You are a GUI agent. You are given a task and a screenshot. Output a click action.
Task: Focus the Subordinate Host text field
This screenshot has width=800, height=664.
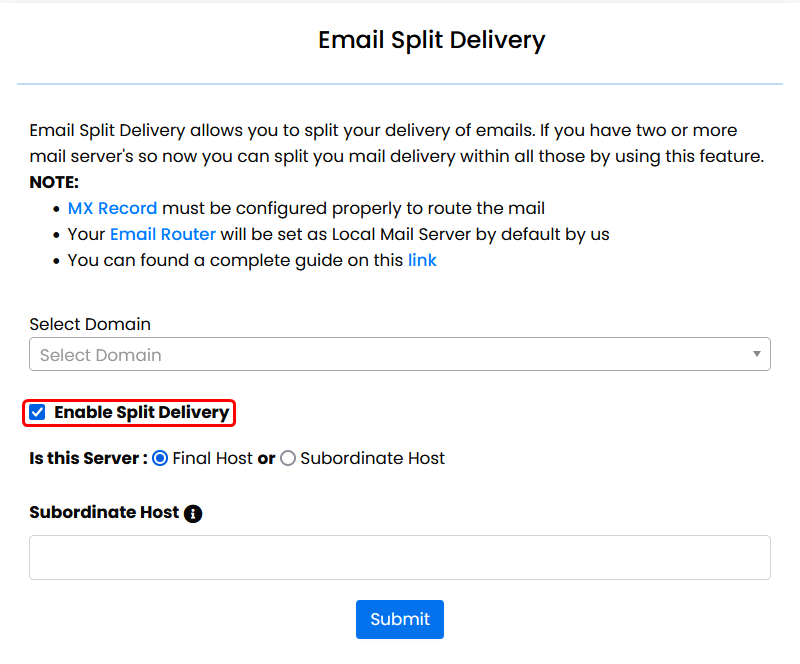(x=400, y=557)
